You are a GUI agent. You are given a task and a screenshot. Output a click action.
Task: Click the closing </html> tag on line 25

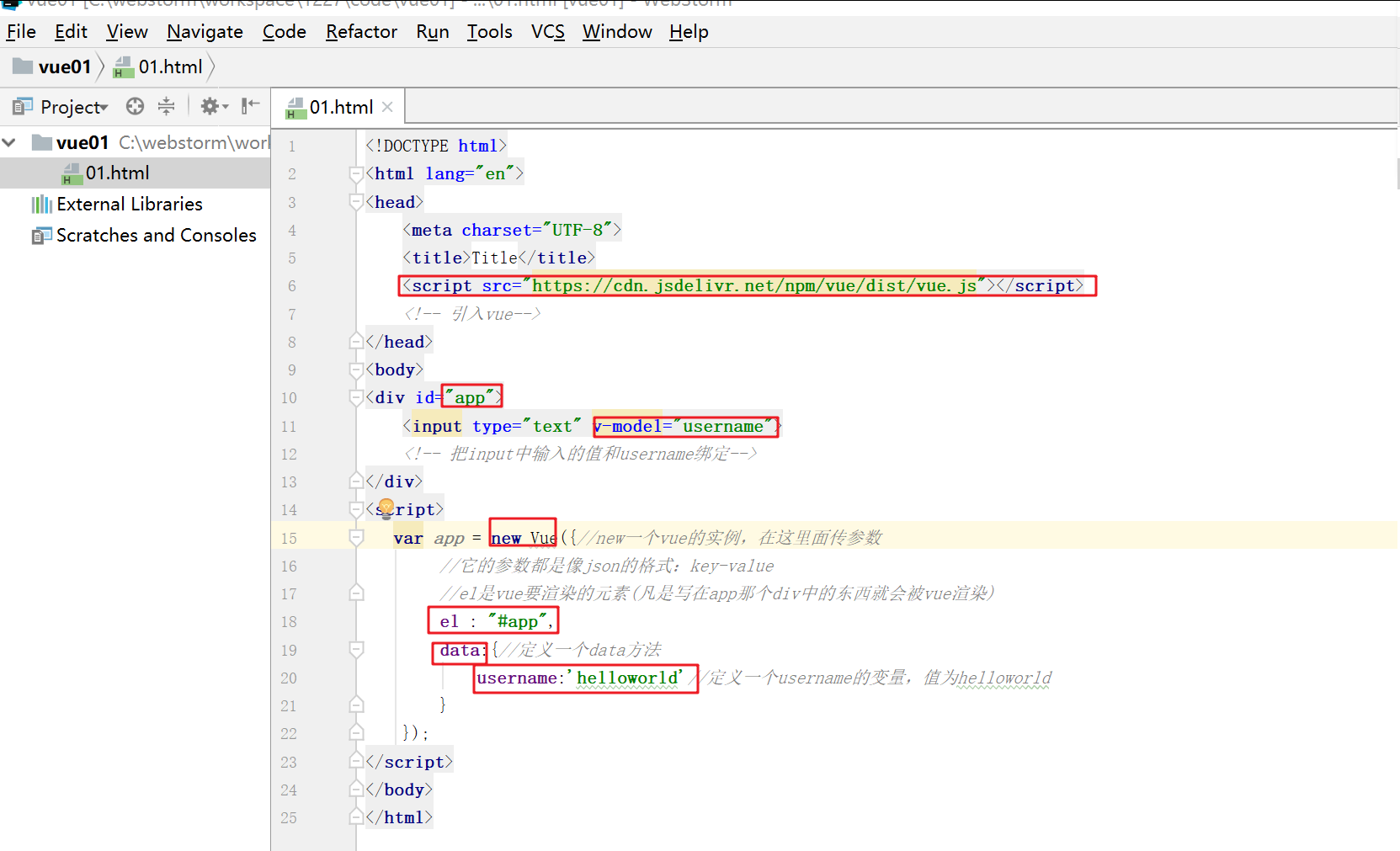point(399,817)
